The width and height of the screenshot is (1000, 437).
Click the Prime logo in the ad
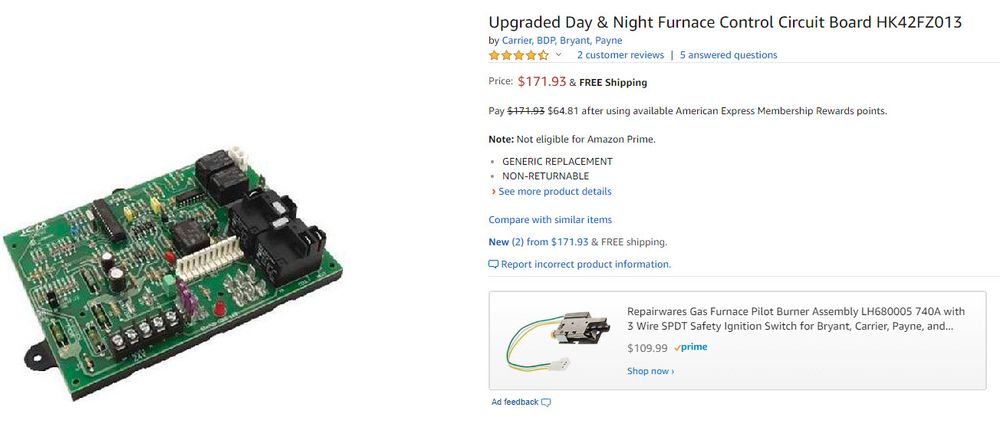click(690, 347)
